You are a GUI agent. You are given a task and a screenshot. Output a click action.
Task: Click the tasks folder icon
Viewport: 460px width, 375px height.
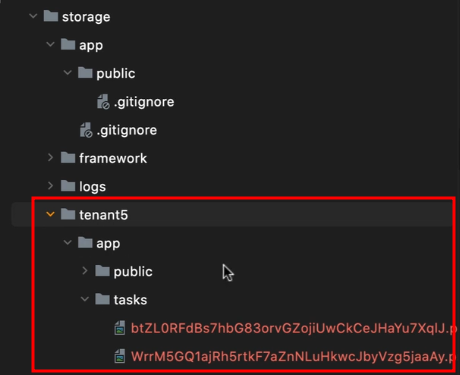click(102, 299)
